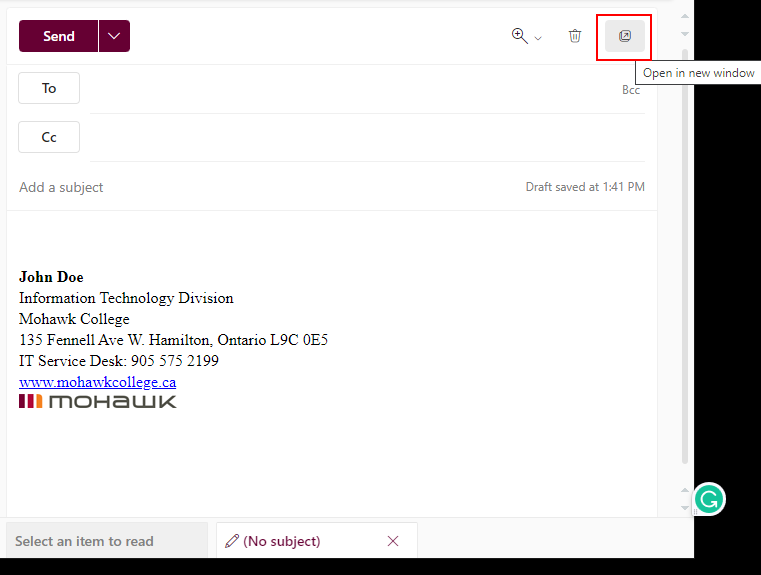This screenshot has width=761, height=575.
Task: Open the zoom level chevron
Action: pyautogui.click(x=538, y=38)
